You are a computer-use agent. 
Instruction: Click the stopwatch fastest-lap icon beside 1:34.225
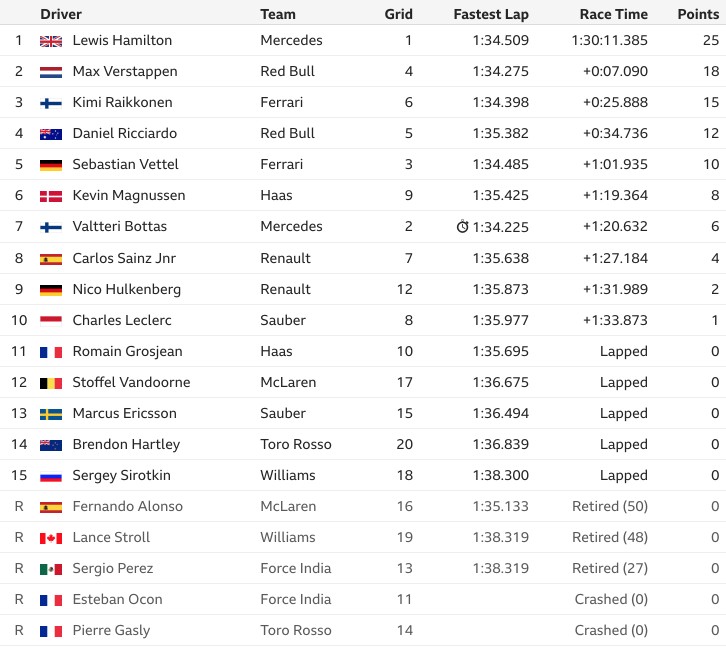pos(462,226)
